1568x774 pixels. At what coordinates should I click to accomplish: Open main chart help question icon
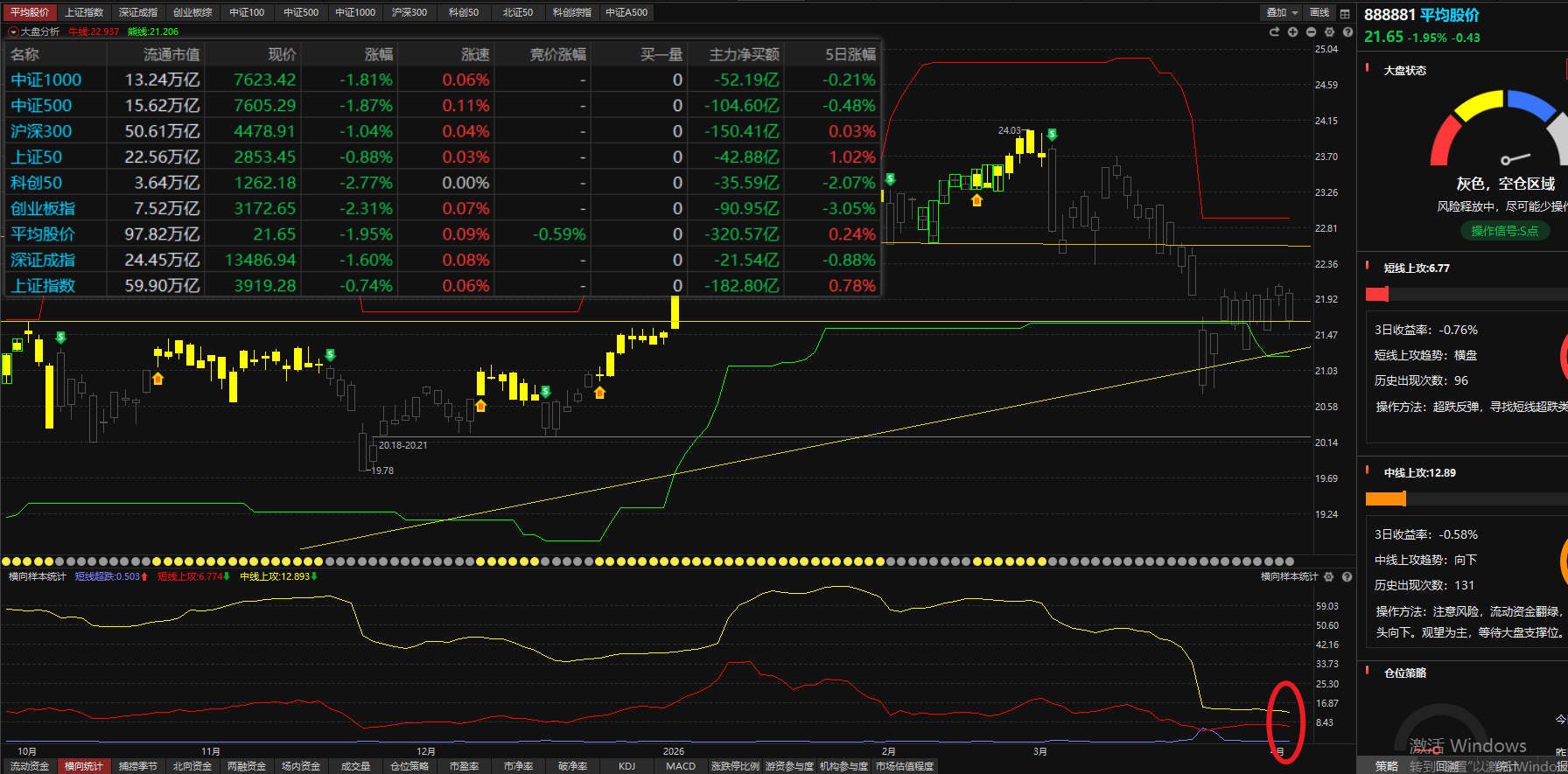[1347, 32]
